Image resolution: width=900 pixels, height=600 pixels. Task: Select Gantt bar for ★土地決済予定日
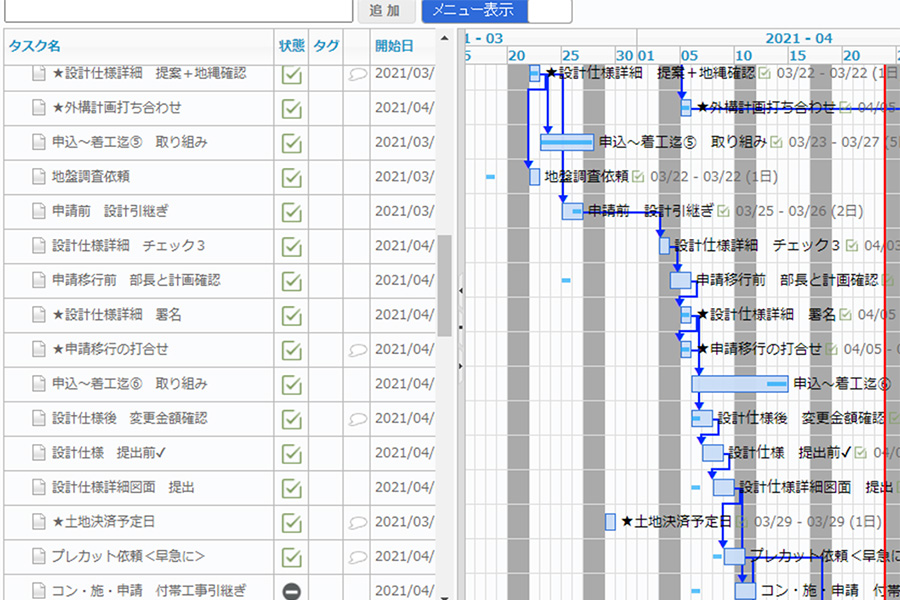(x=610, y=521)
